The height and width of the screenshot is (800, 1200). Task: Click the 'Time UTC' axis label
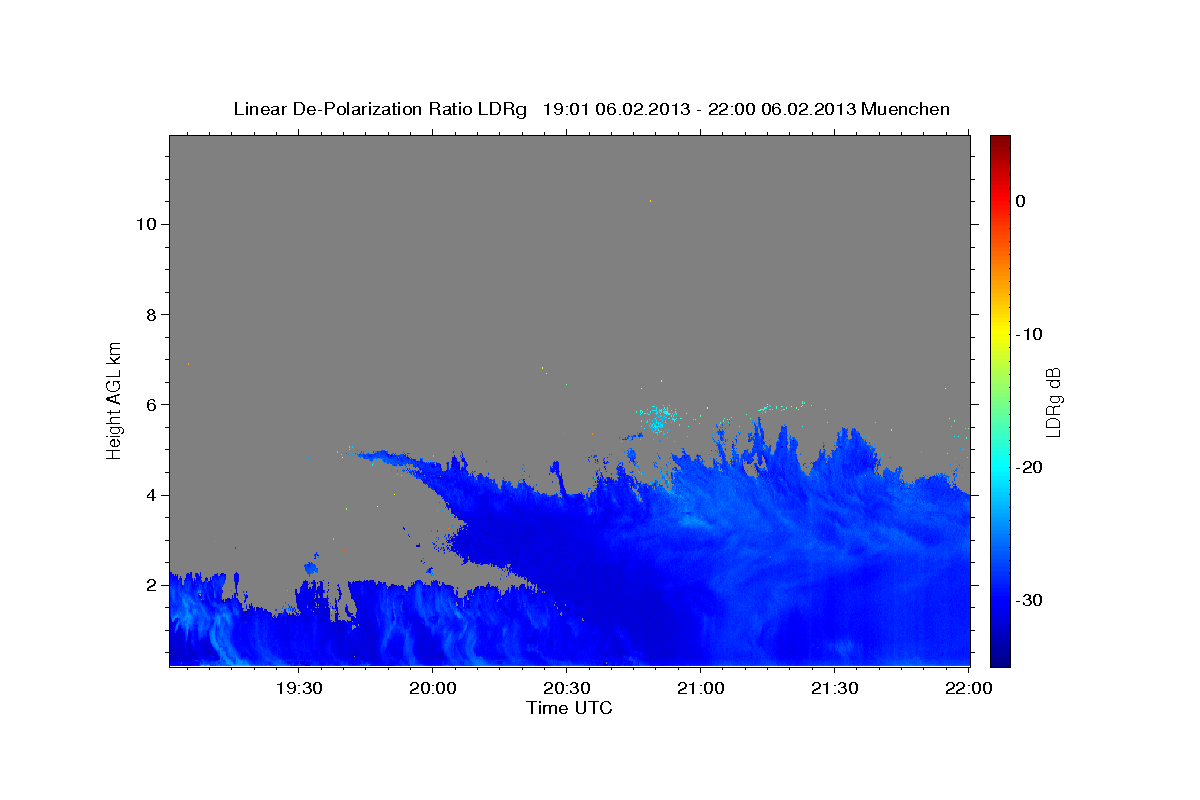tap(569, 708)
